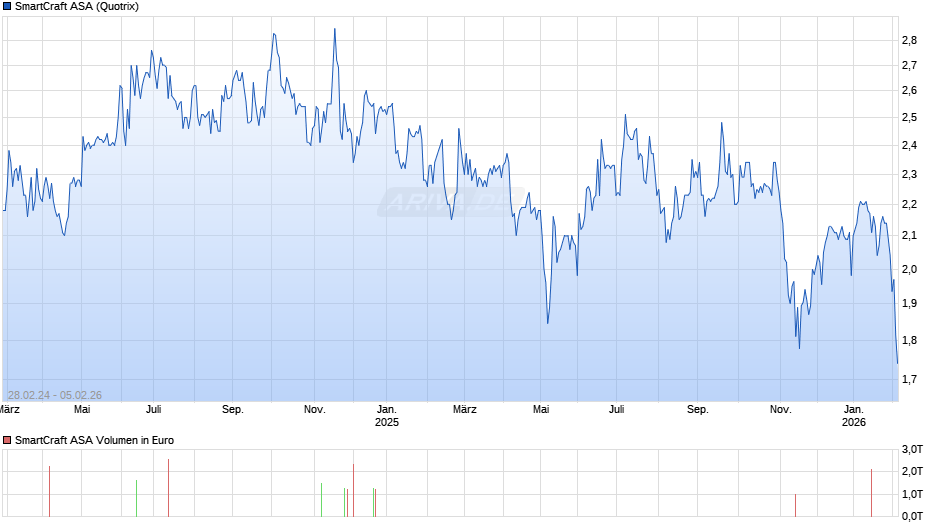Click the 'Jan. 2026' time axis label
Image resolution: width=940 pixels, height=526 pixels.
pos(854,416)
